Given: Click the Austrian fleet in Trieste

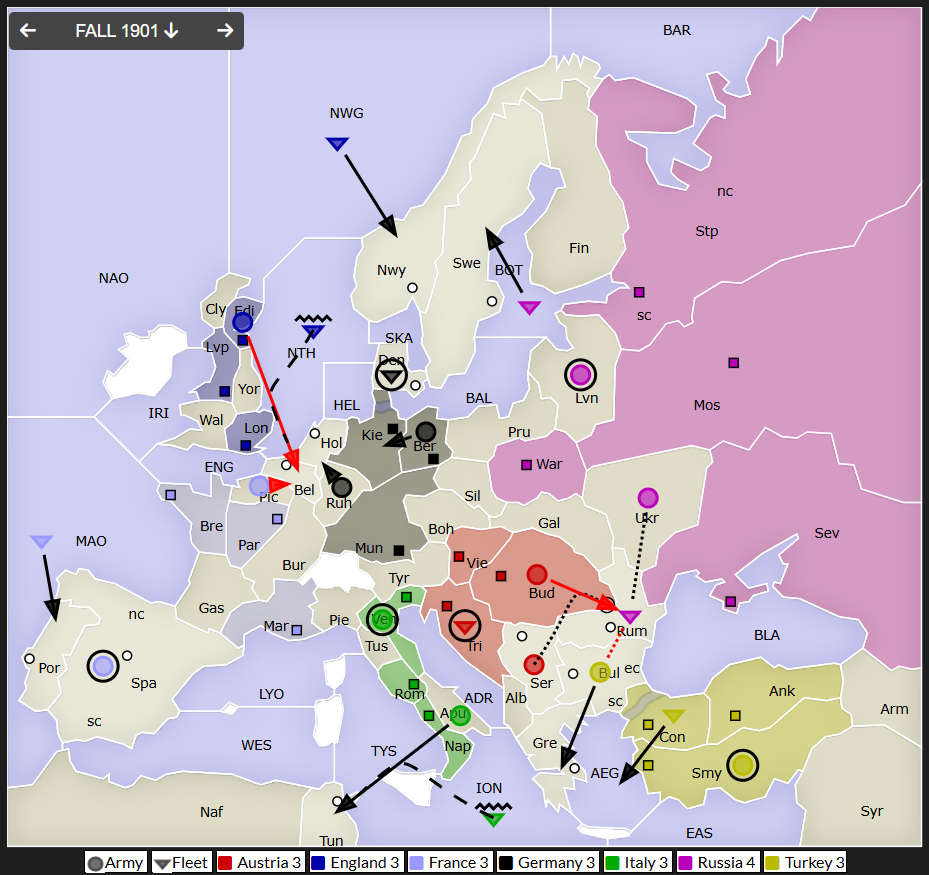Looking at the screenshot, I should (465, 627).
